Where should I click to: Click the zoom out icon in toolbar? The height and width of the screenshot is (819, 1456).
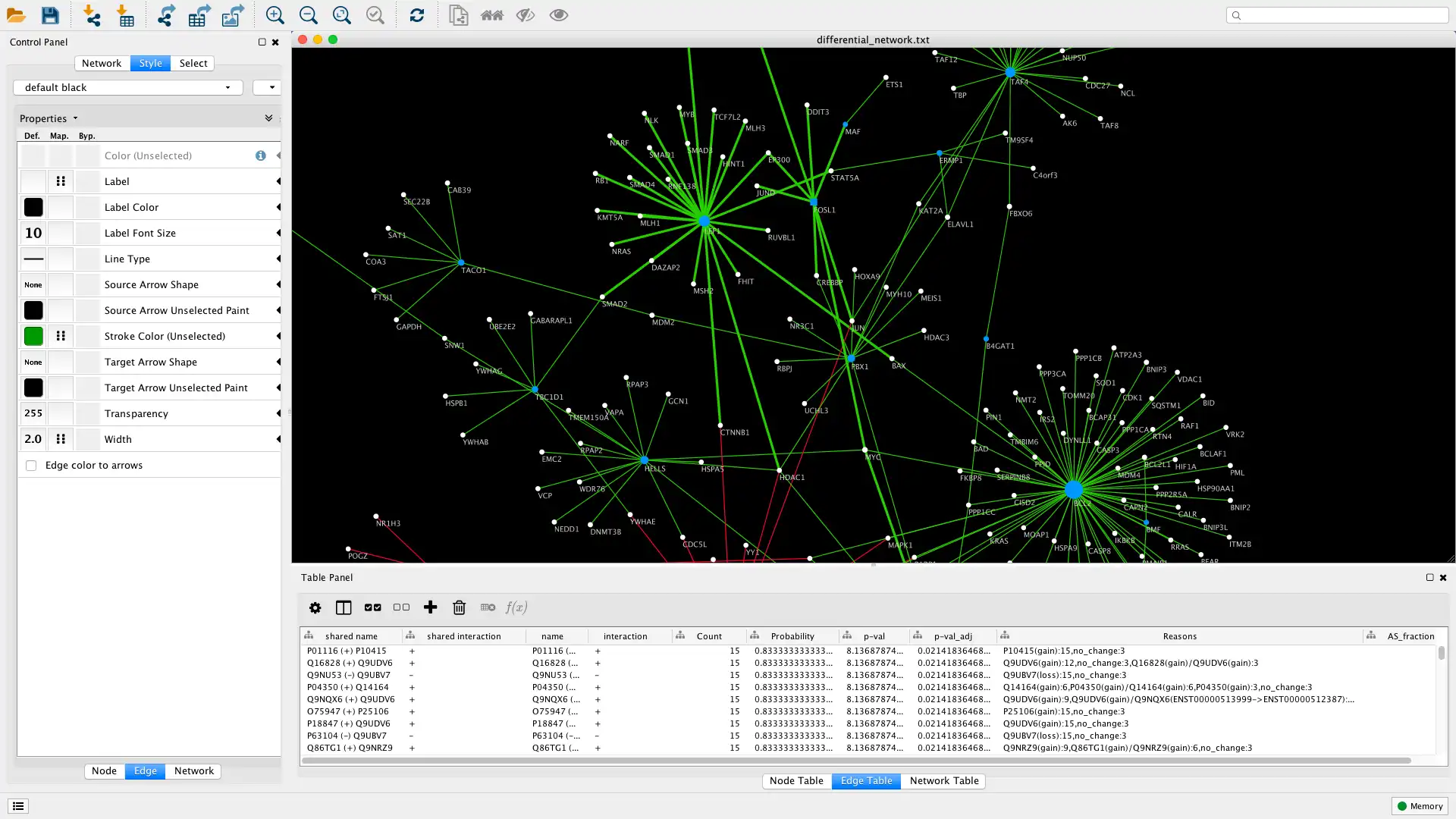308,15
